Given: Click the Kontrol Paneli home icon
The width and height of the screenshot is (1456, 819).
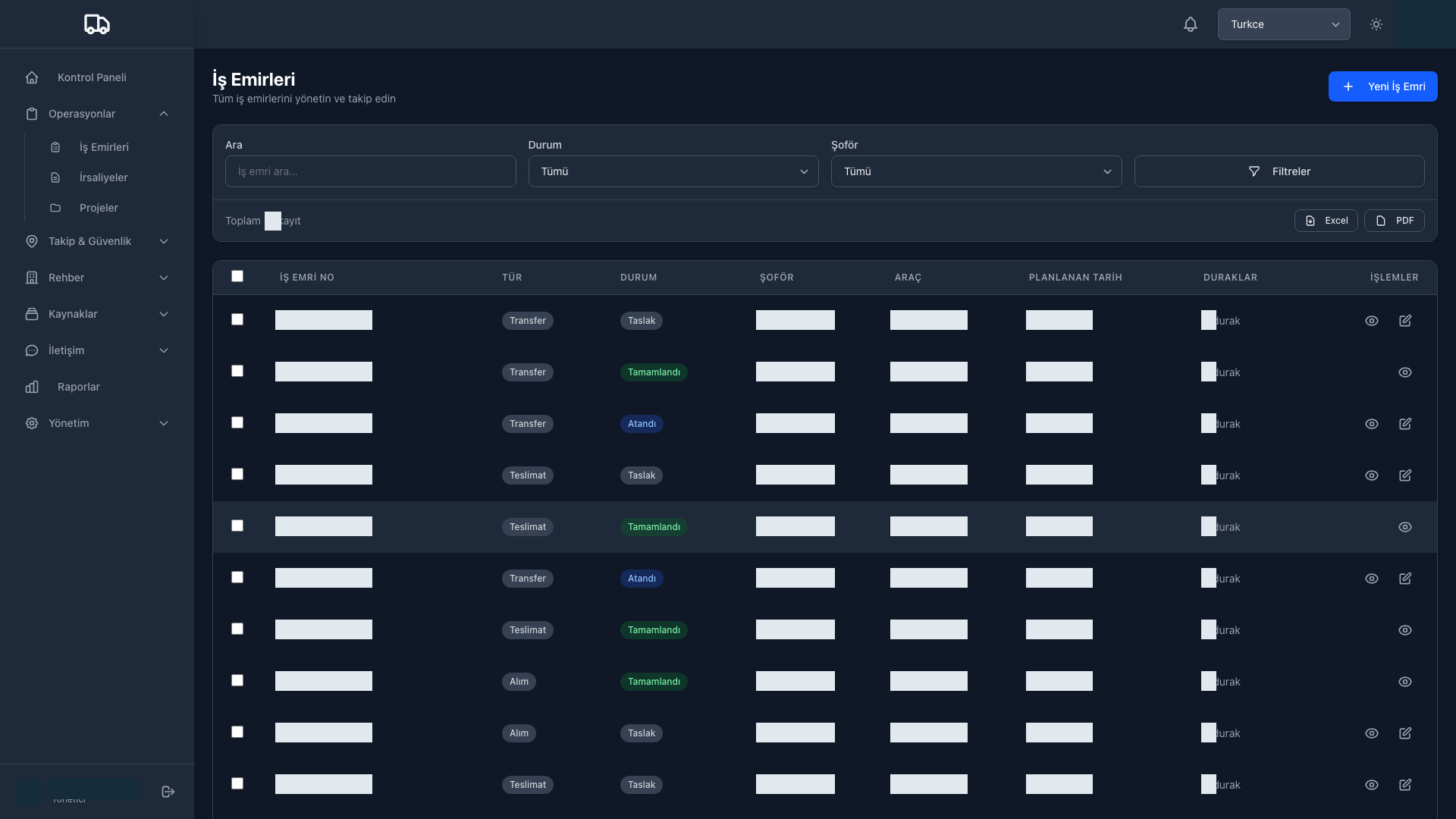Looking at the screenshot, I should point(32,77).
